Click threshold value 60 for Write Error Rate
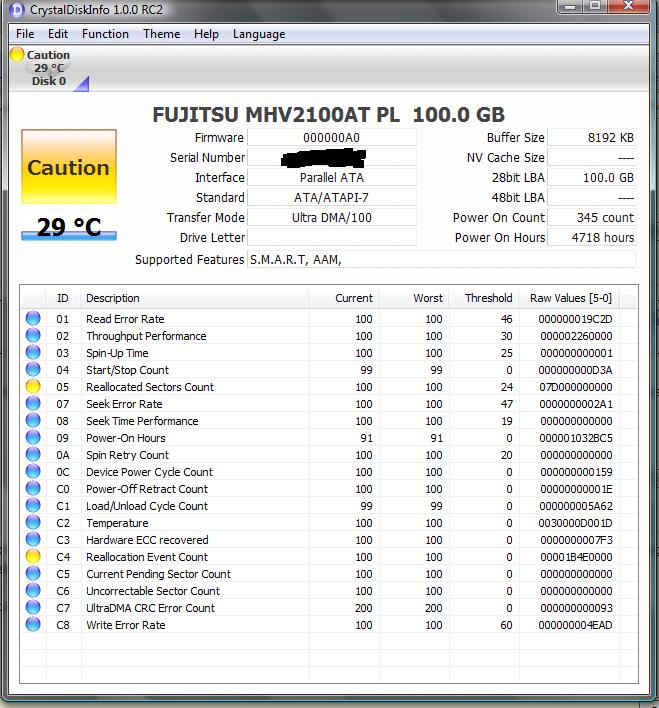This screenshot has height=708, width=659. click(x=506, y=625)
